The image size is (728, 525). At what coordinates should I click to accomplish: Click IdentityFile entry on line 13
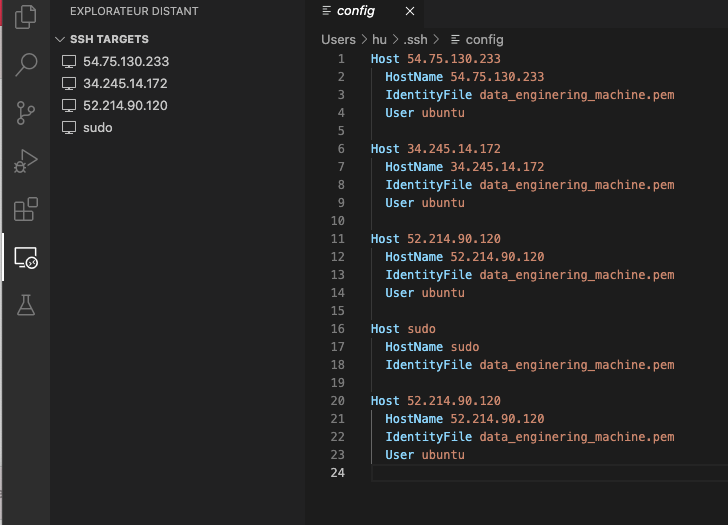(x=530, y=275)
